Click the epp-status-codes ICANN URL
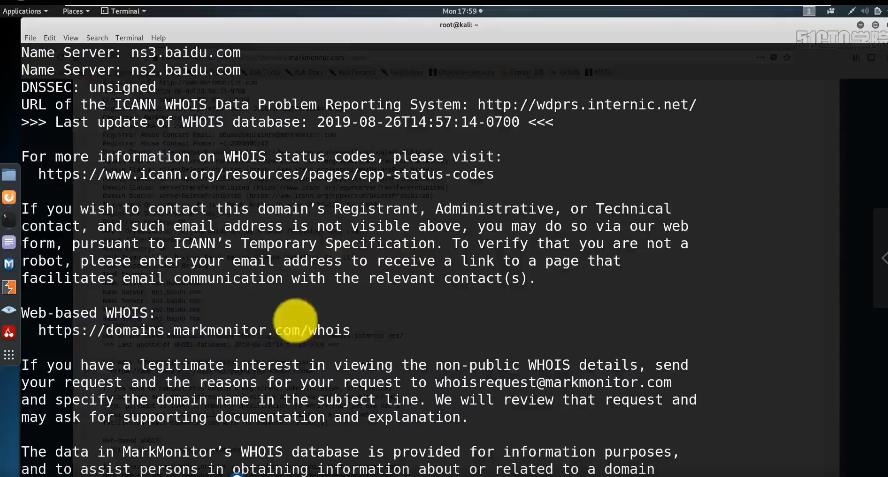 [265, 174]
